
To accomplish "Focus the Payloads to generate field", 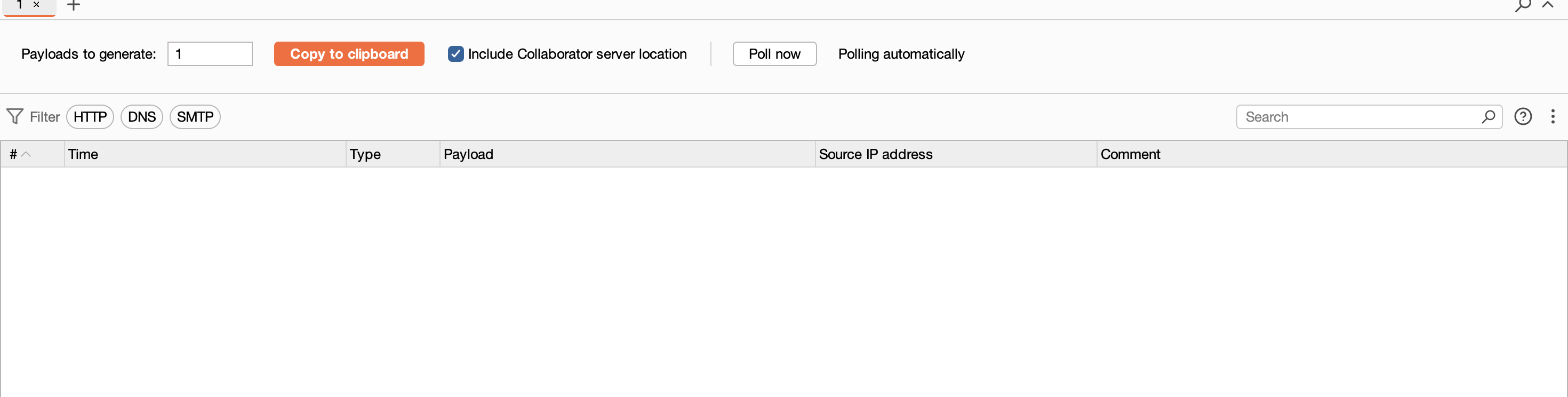I will [x=210, y=53].
